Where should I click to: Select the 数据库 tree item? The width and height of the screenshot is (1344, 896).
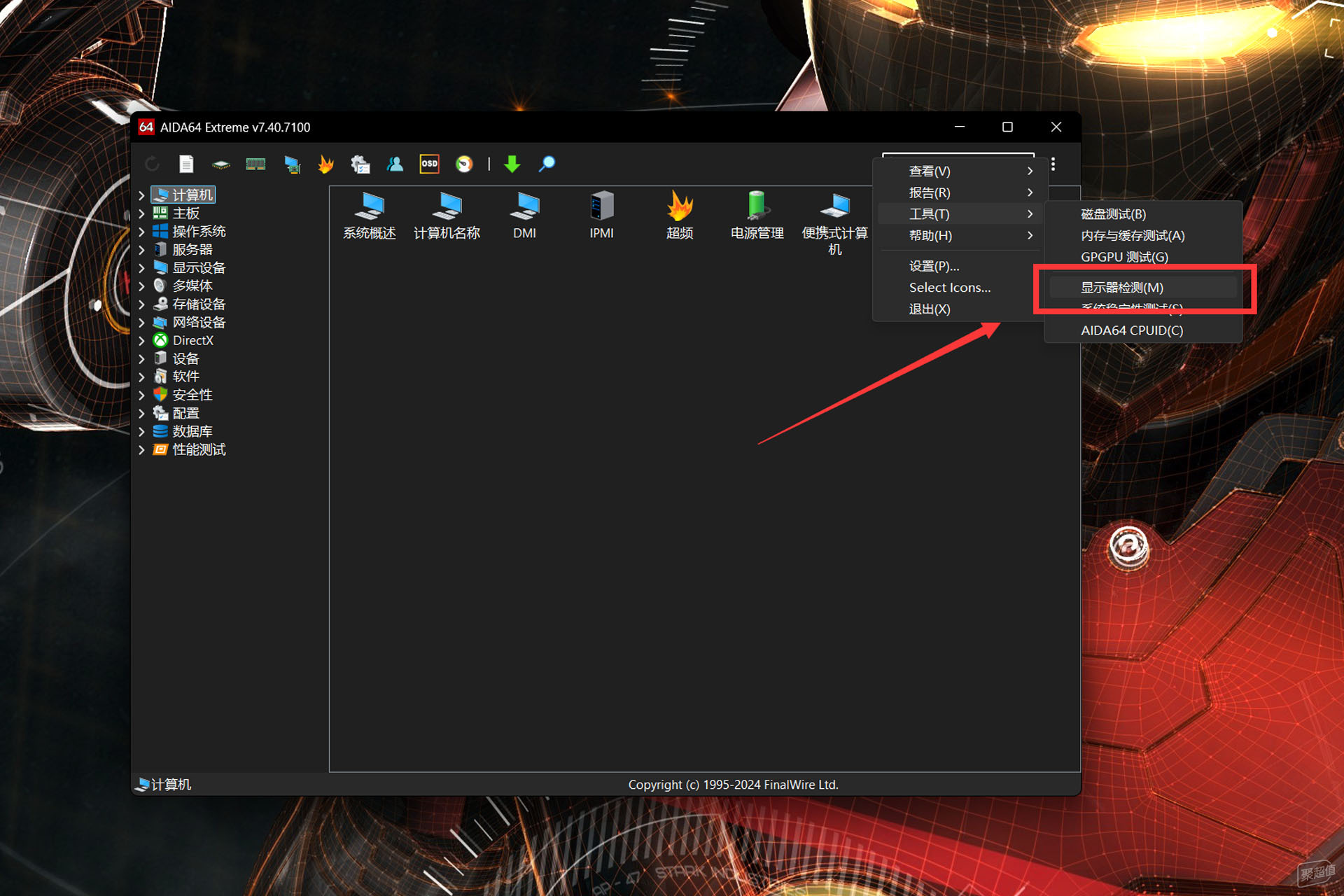[183, 432]
